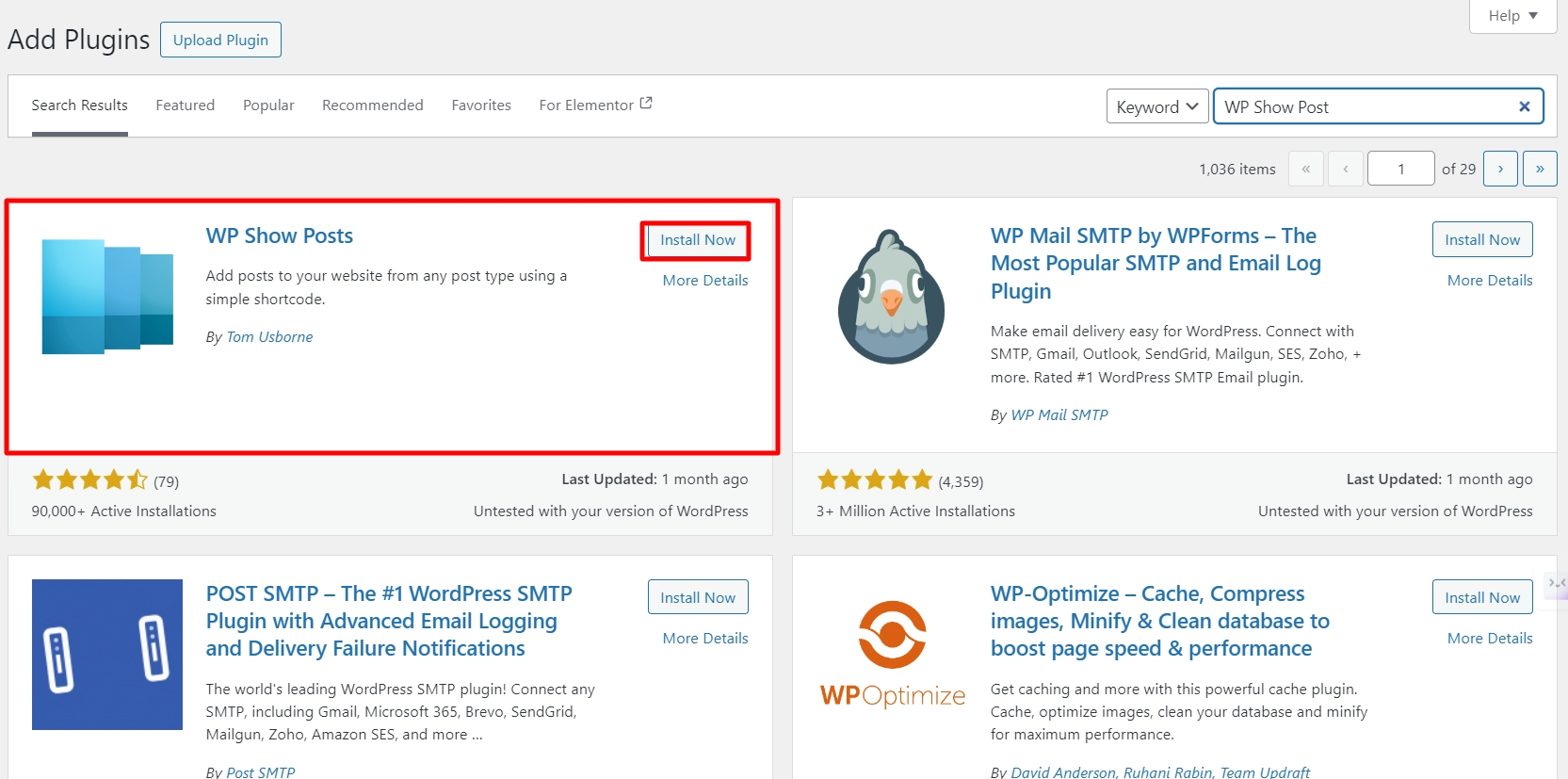Click the 1,036 items count text
Image resolution: width=1568 pixels, height=779 pixels.
pos(1237,170)
